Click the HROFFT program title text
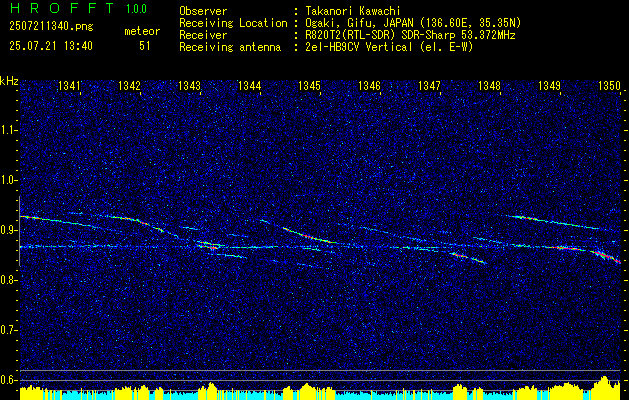 tap(62, 8)
